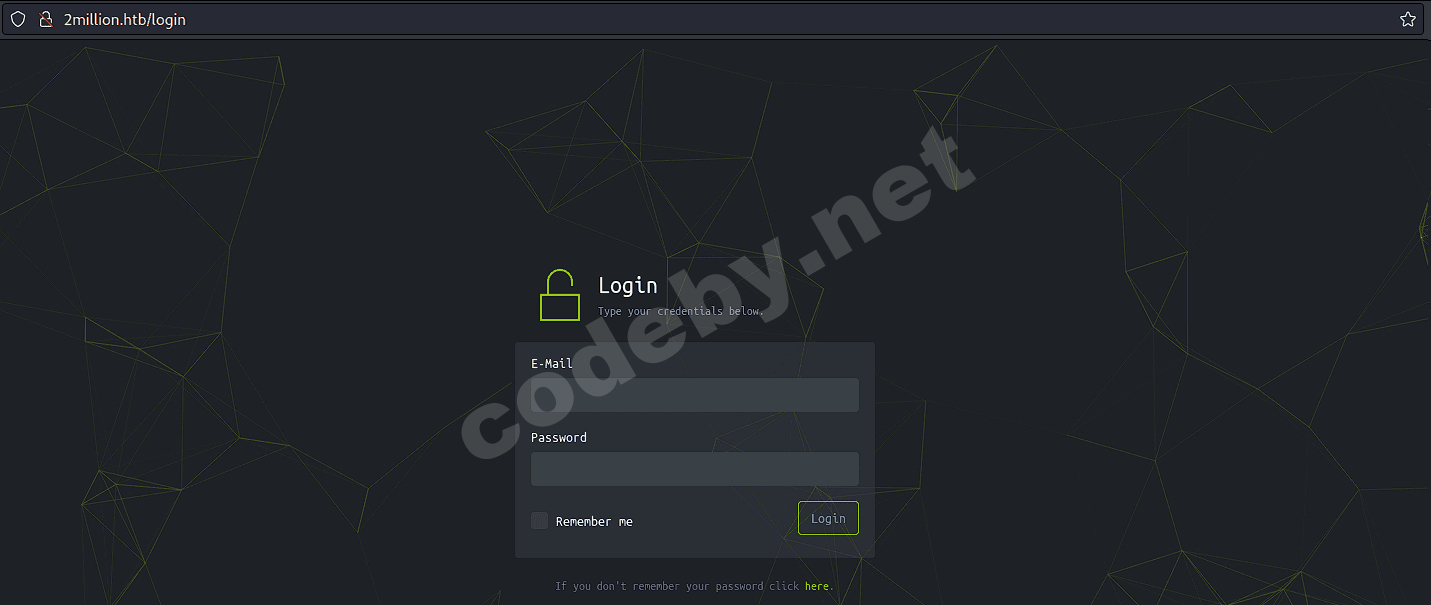Open the 'here' password reset link

tap(816, 586)
